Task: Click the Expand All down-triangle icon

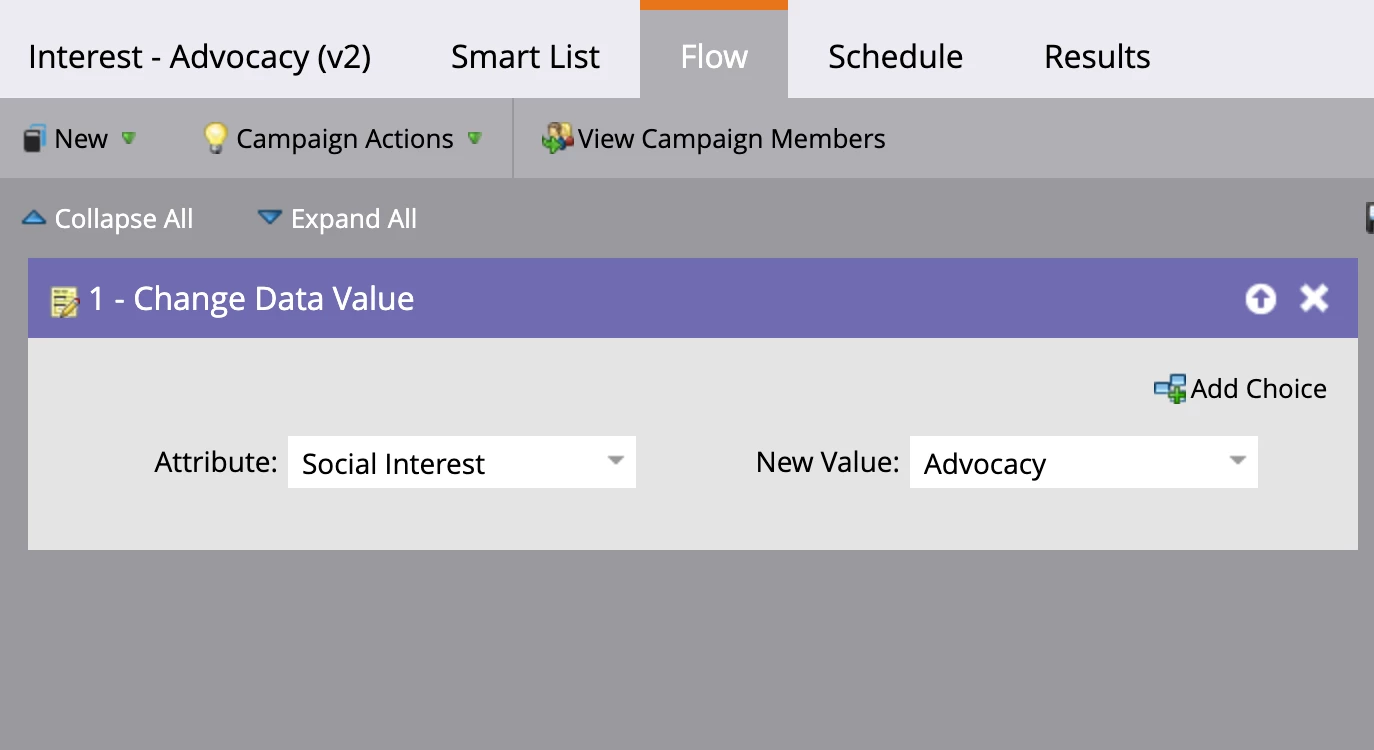Action: click(269, 218)
